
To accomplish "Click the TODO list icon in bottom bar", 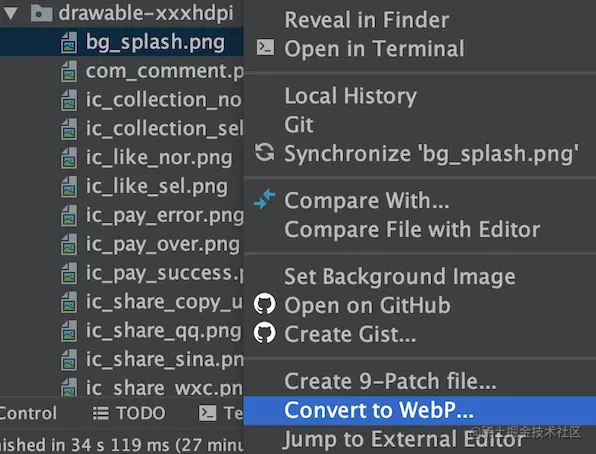I will pos(101,413).
